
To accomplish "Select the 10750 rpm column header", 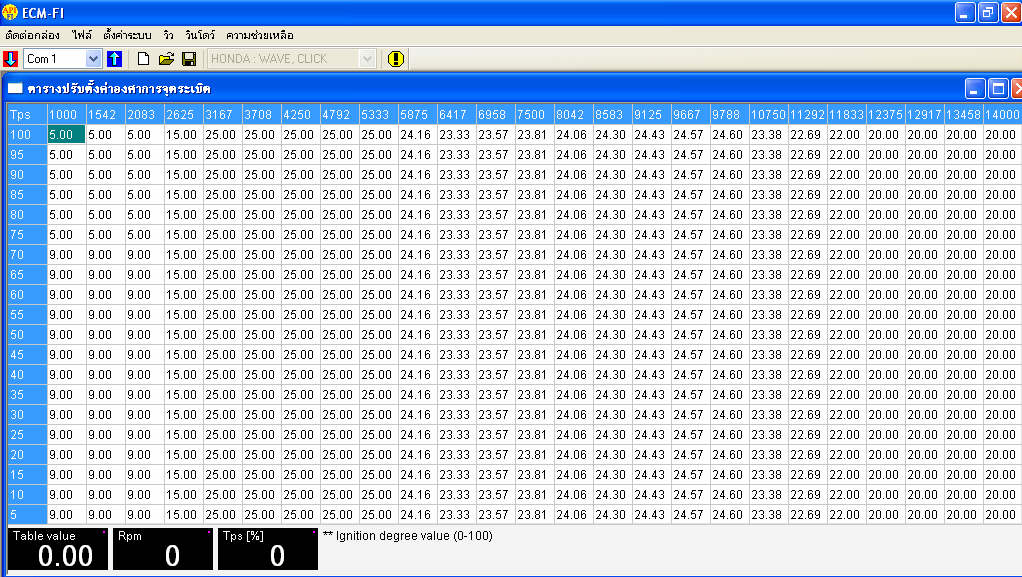I will click(x=768, y=114).
